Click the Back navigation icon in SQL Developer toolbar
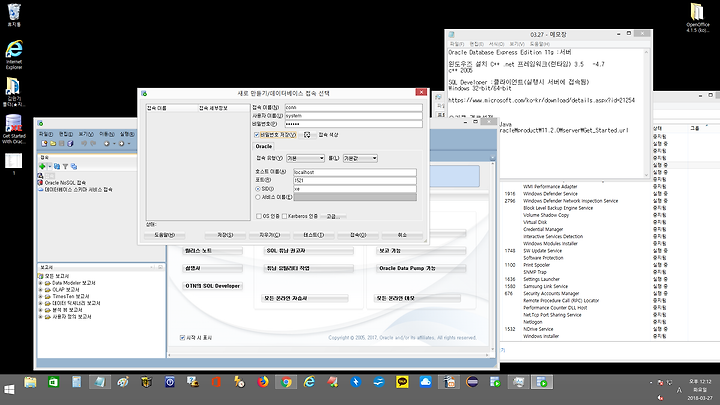The width and height of the screenshot is (720, 405). point(107,144)
